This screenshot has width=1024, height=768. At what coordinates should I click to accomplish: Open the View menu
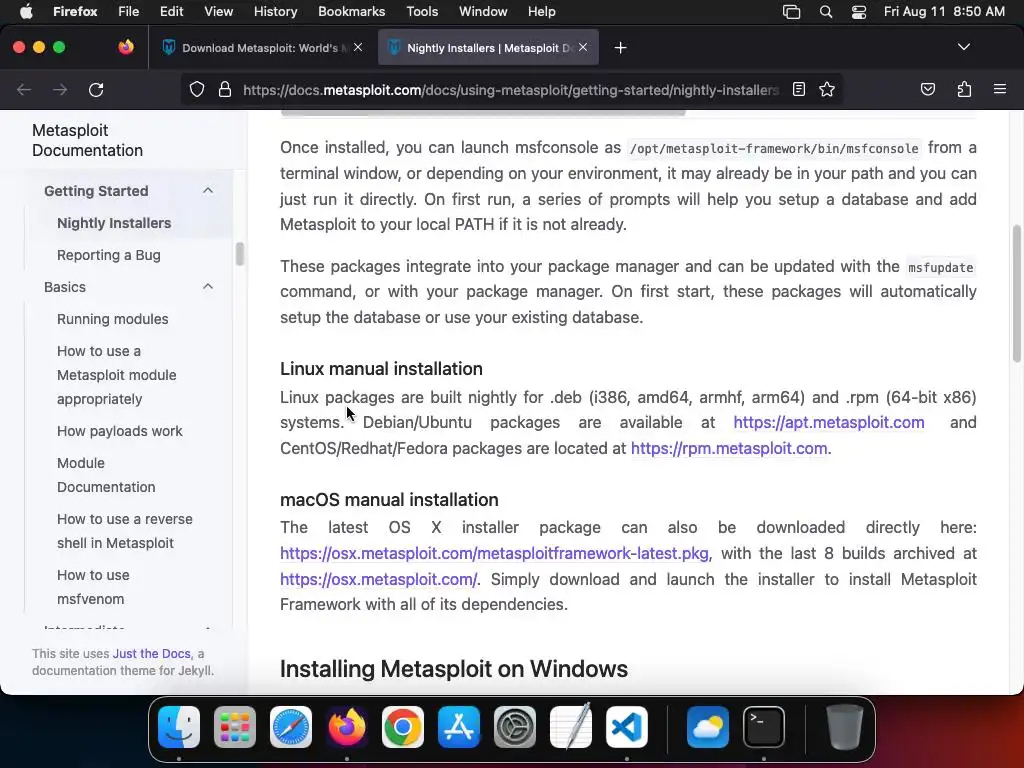pos(218,11)
